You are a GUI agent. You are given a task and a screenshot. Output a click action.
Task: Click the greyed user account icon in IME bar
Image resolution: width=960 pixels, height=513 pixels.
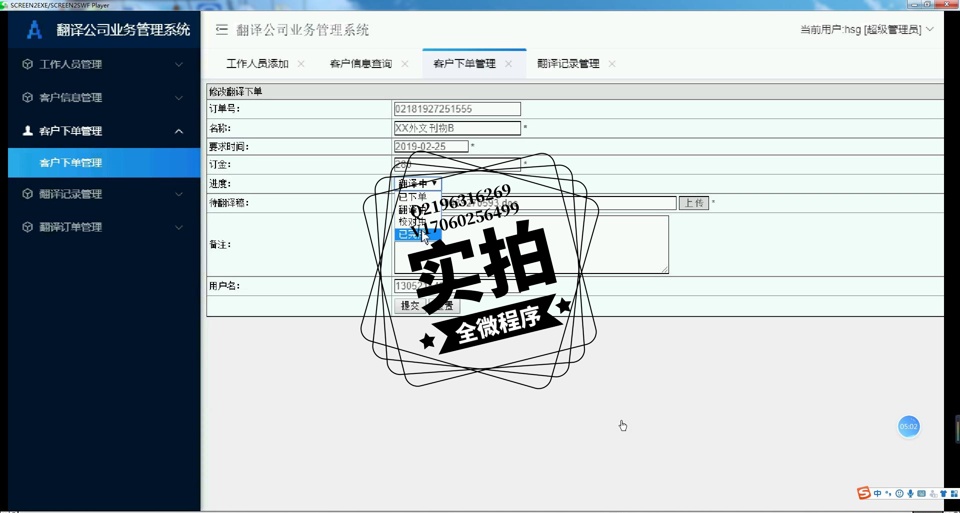tap(932, 493)
